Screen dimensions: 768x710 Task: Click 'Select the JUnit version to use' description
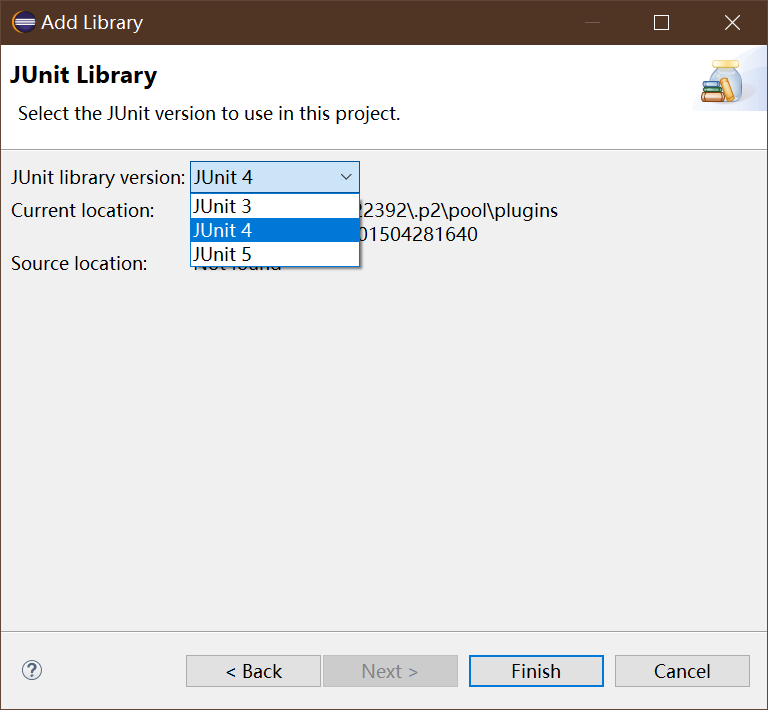tap(209, 114)
